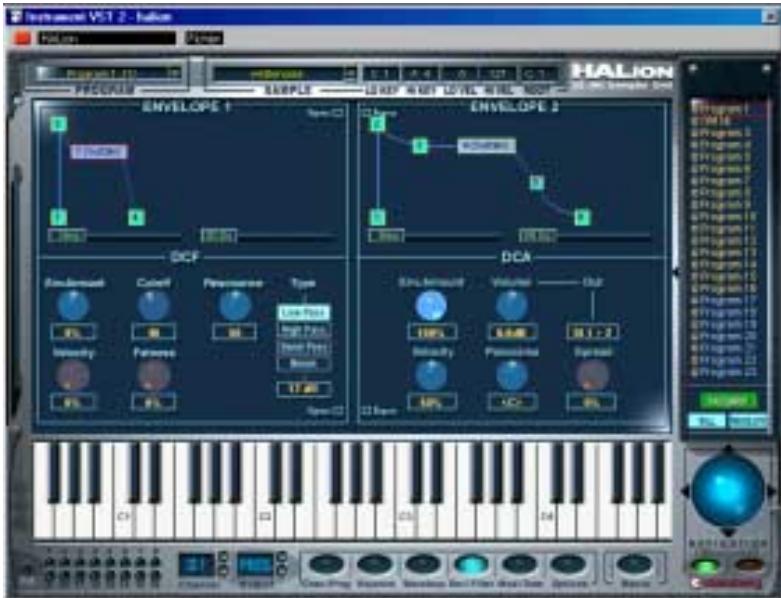This screenshot has height=598, width=781.
Task: Click the DCF Resonance knob
Action: point(234,306)
